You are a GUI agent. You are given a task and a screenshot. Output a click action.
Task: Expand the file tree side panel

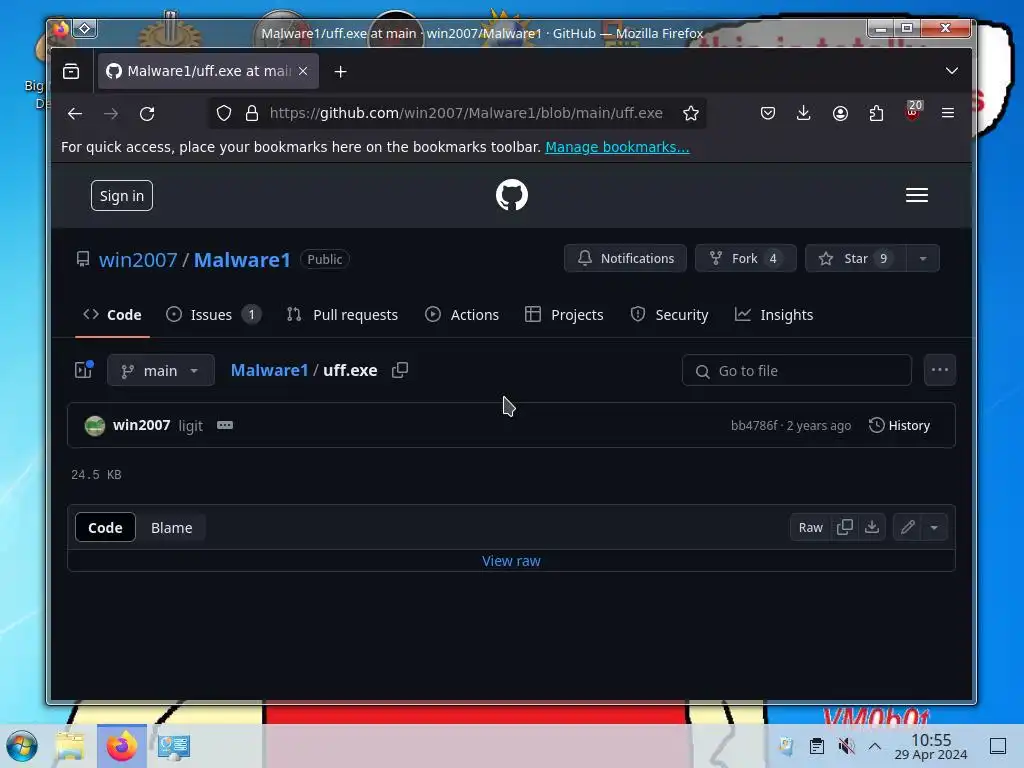click(84, 370)
